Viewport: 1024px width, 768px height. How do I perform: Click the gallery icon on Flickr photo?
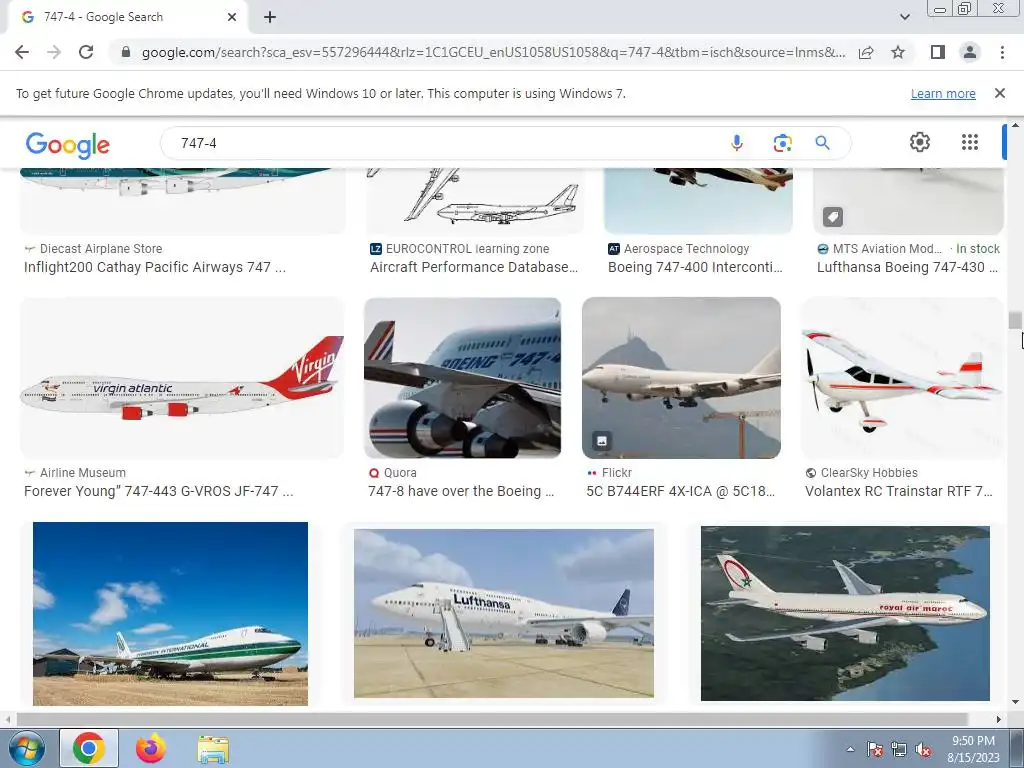(602, 441)
